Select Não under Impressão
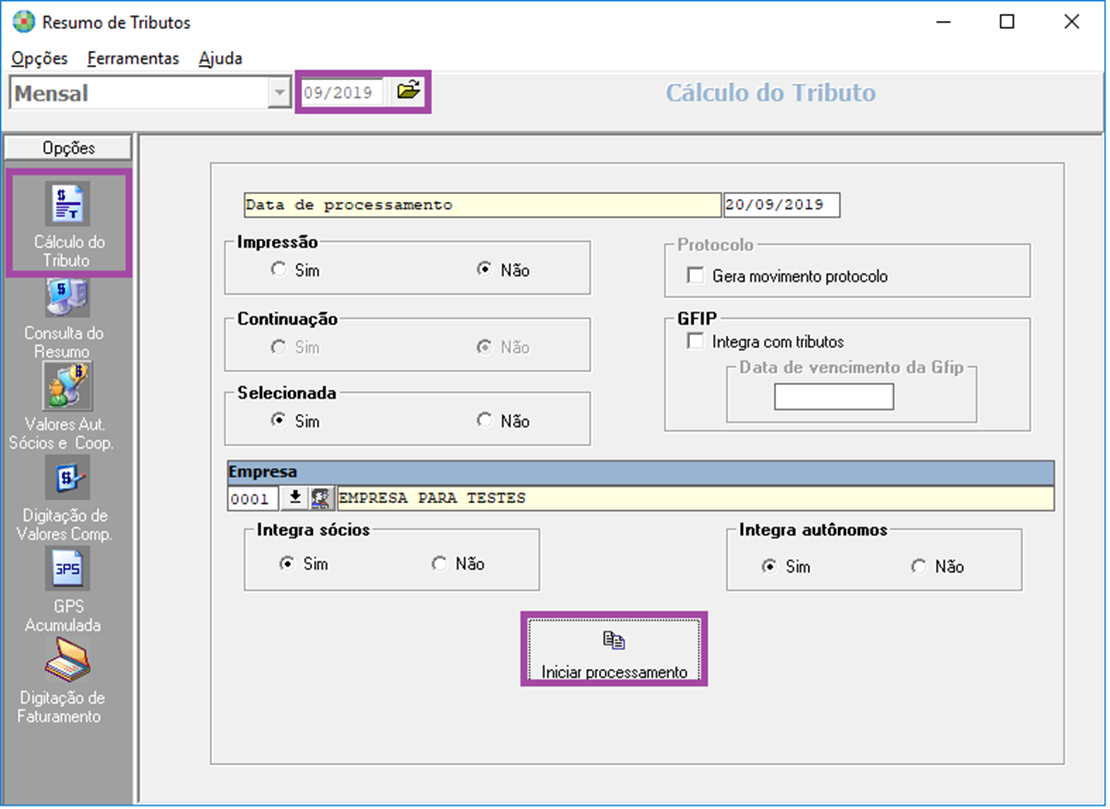 [x=484, y=270]
